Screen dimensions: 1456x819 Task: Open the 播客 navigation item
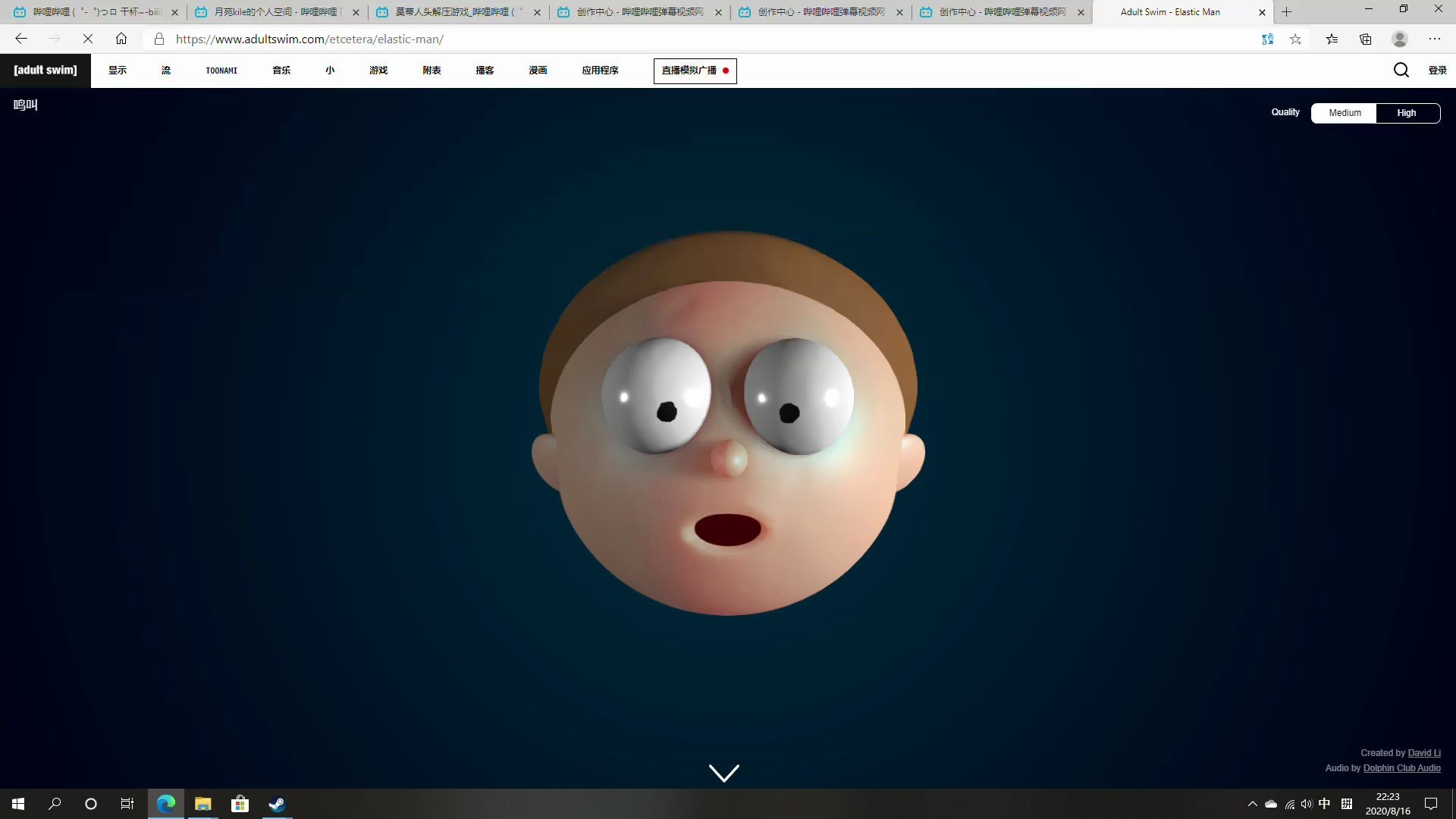[x=485, y=71]
